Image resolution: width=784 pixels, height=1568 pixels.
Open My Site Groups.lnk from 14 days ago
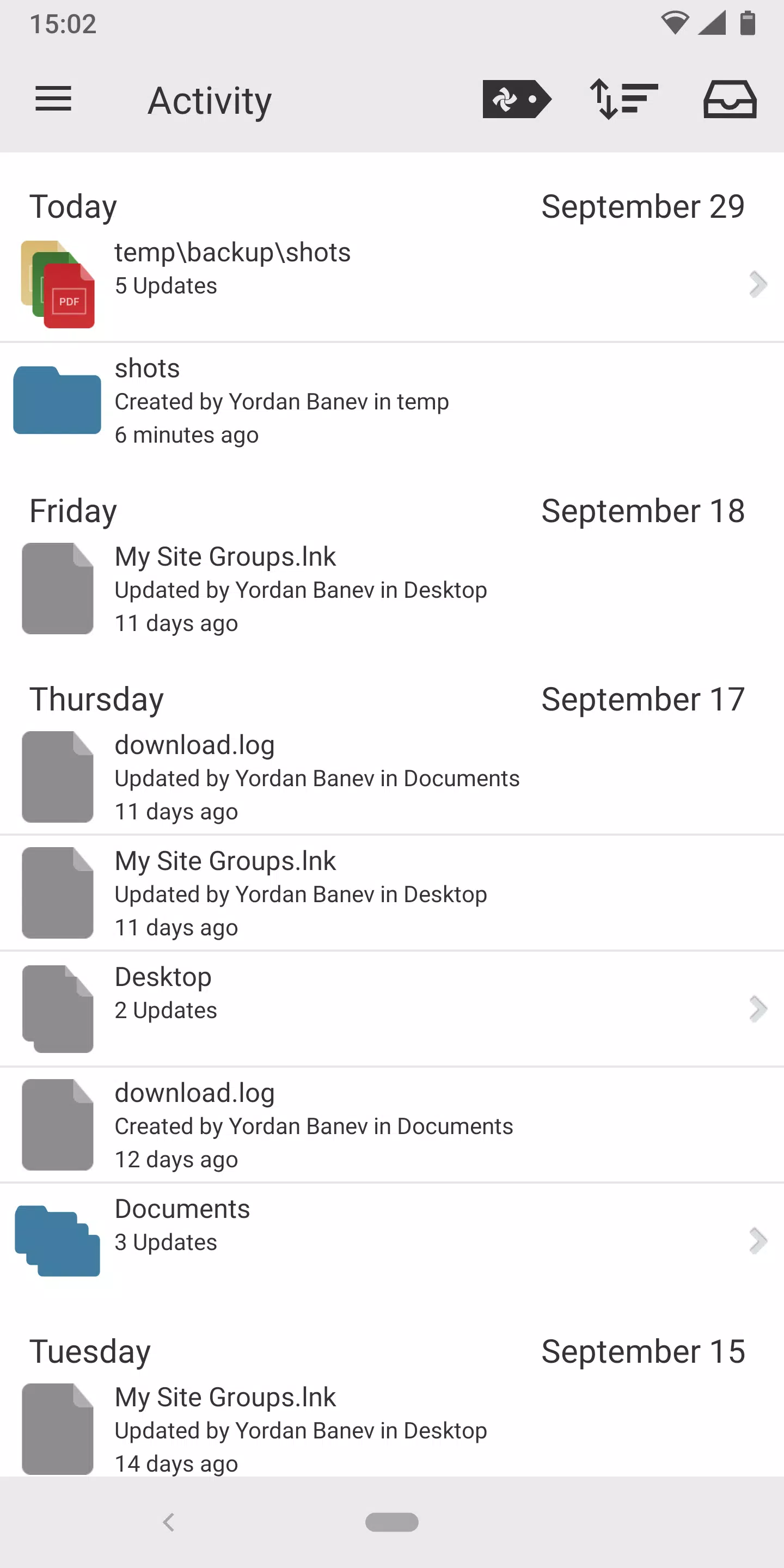pos(392,1429)
